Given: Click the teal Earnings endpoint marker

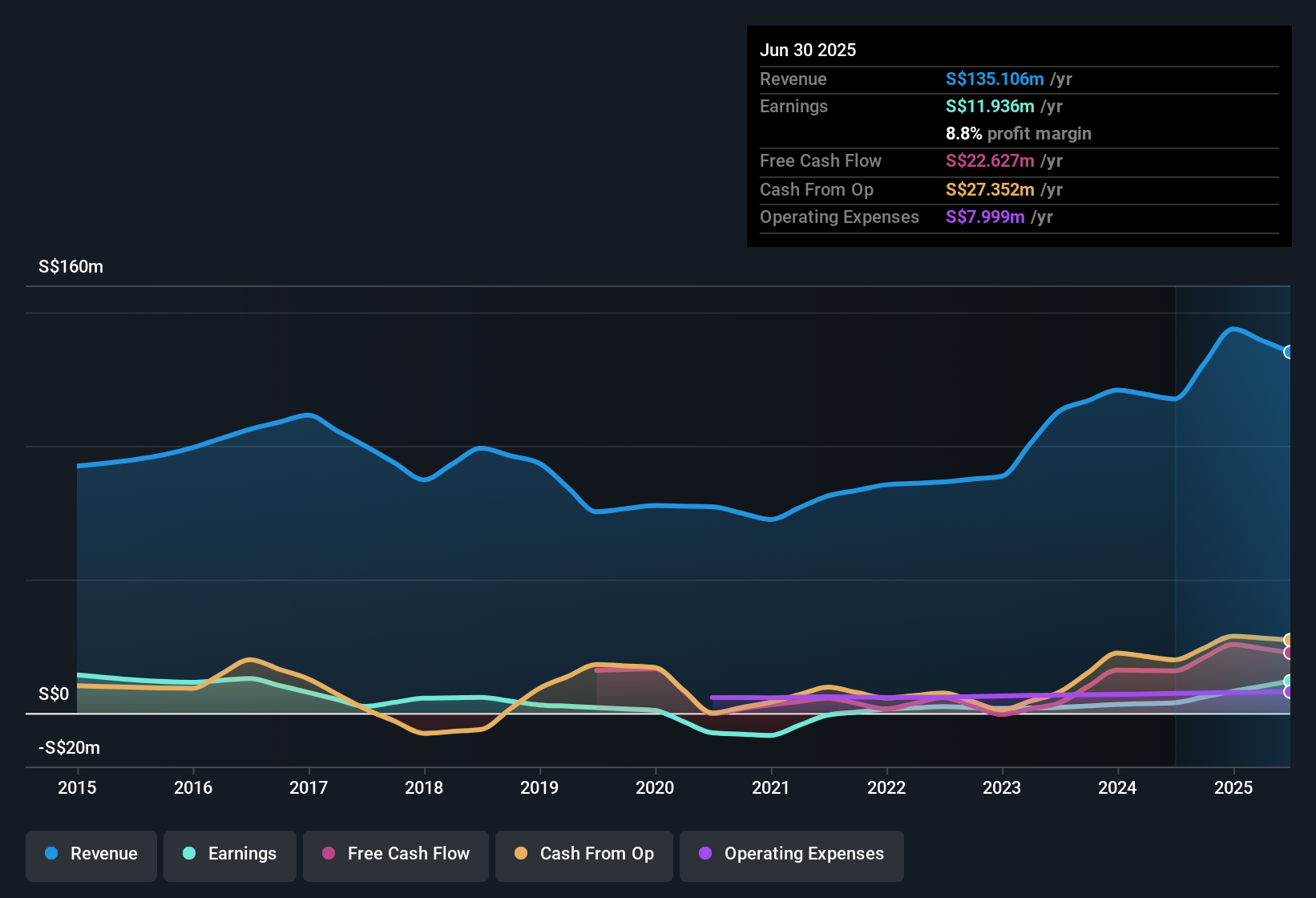Looking at the screenshot, I should pos(1289,682).
